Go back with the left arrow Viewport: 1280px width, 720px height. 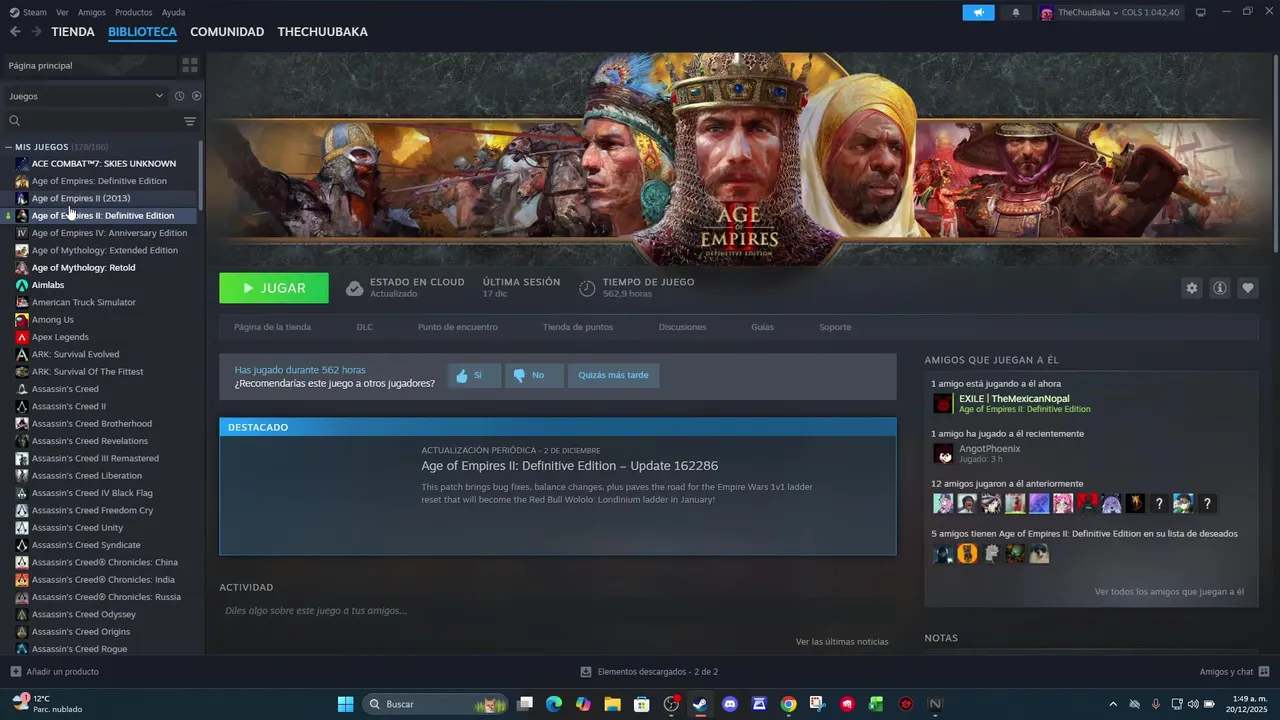click(15, 32)
